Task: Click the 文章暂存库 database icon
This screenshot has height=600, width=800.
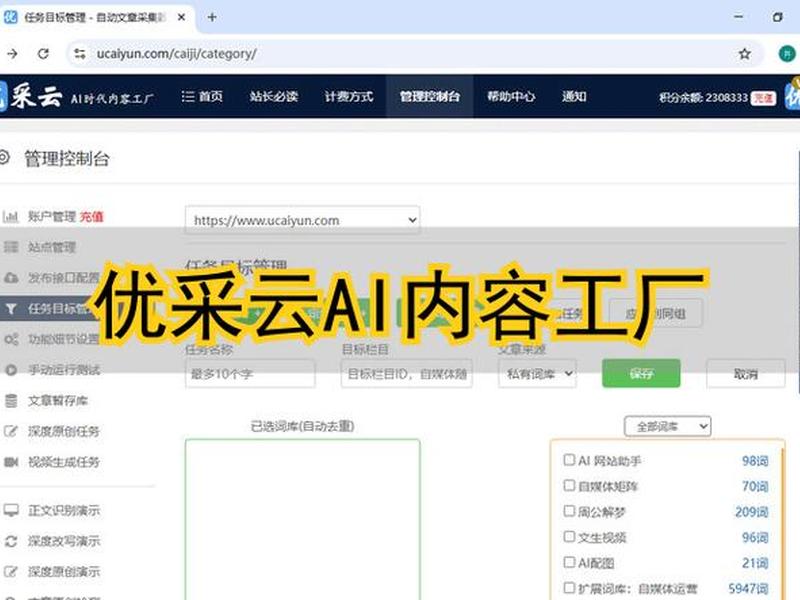Action: click(11, 401)
